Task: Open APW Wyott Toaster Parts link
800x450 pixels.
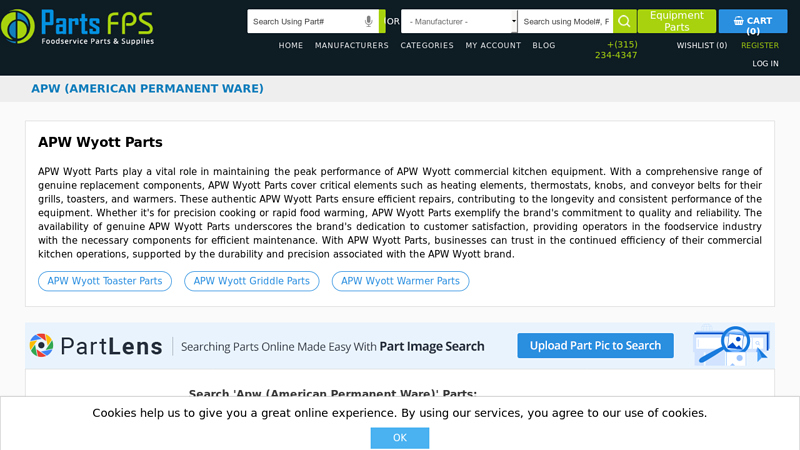Action: point(105,281)
